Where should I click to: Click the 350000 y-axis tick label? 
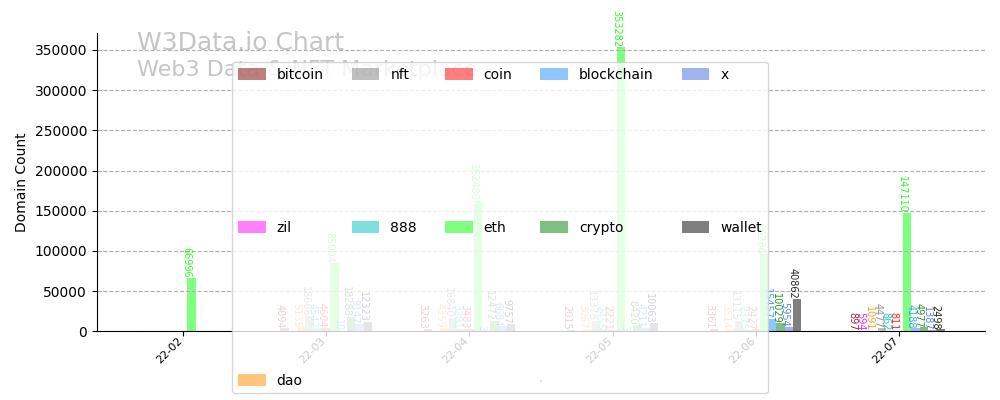(59, 50)
